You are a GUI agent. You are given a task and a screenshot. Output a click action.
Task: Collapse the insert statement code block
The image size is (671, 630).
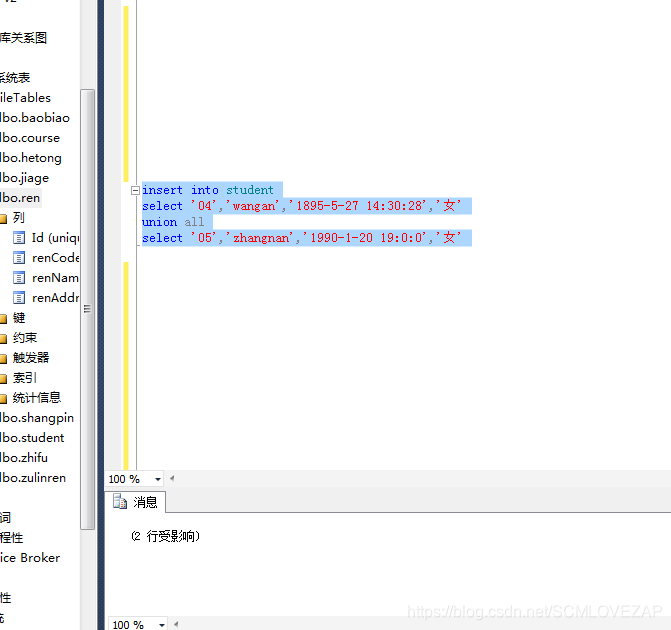(x=135, y=190)
